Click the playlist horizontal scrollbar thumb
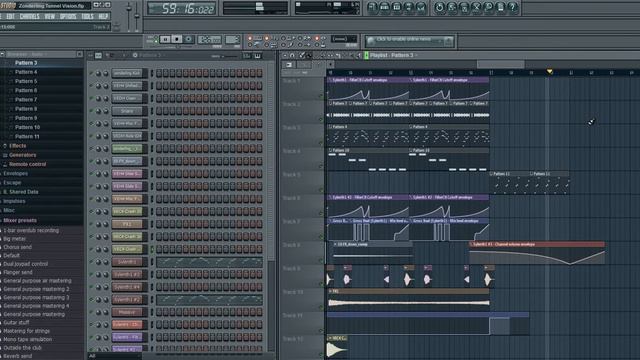 500,64
